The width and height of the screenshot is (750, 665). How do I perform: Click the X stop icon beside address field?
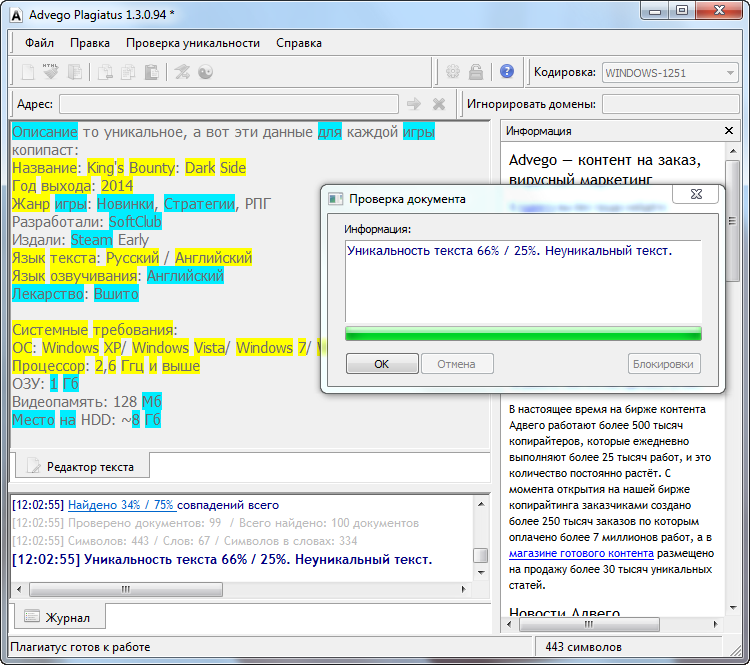tap(439, 104)
